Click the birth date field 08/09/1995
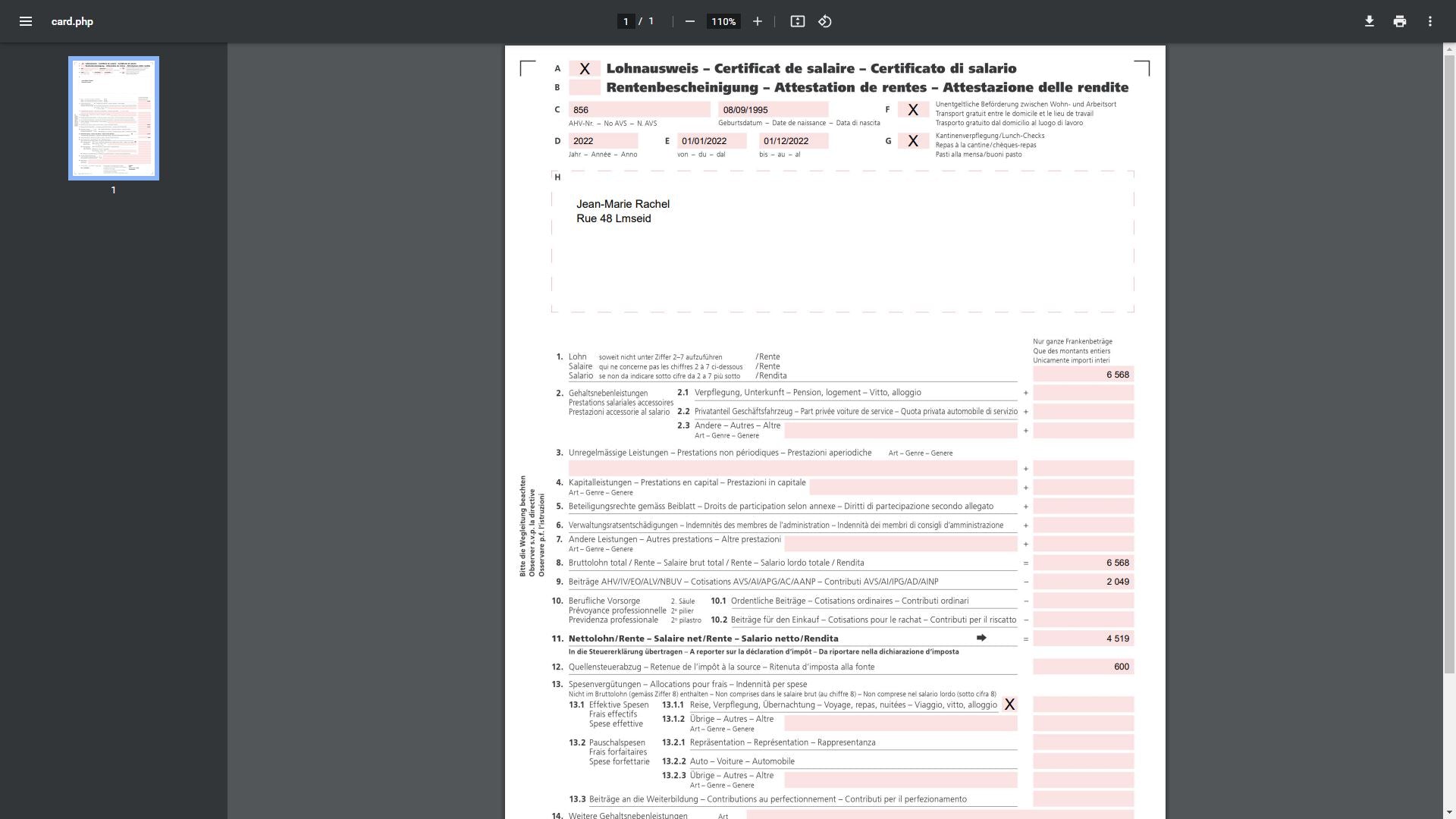Viewport: 1456px width, 819px height. (772, 110)
